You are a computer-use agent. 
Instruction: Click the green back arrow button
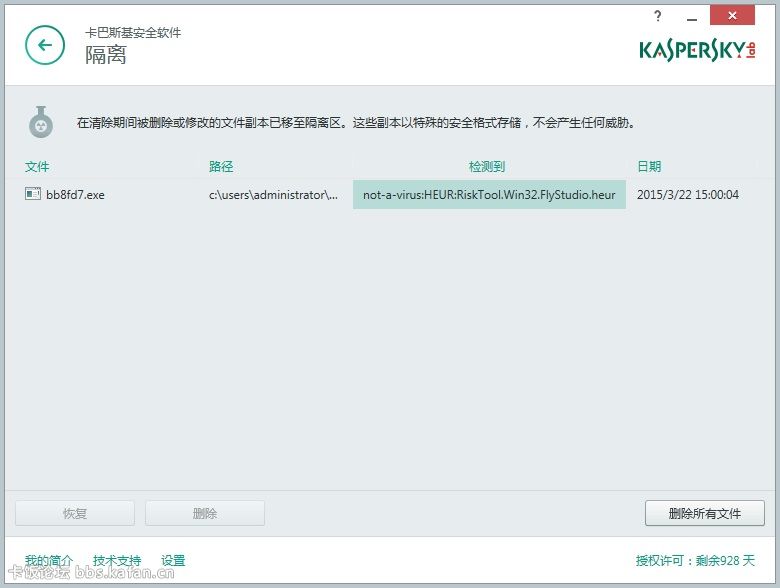[x=44, y=45]
